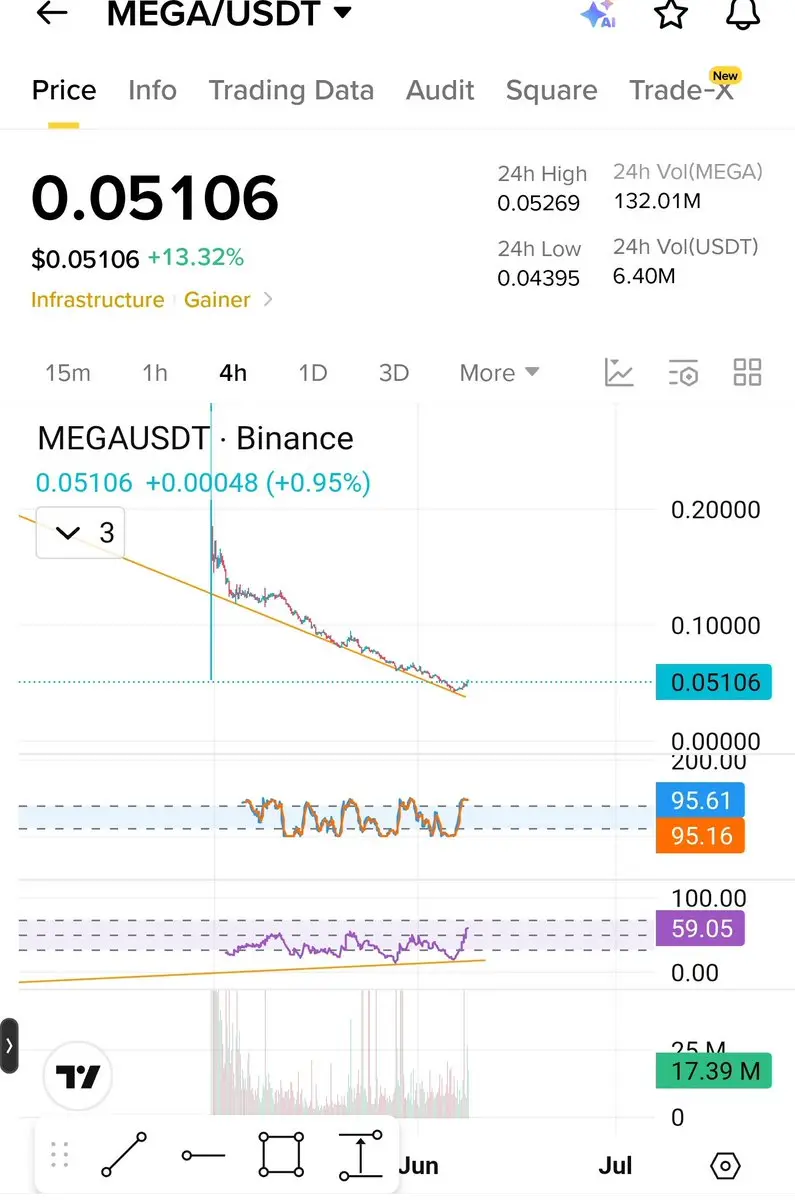Expand the collapsed indicators legend showing 3
Image resolution: width=795 pixels, height=1200 pixels.
(81, 533)
